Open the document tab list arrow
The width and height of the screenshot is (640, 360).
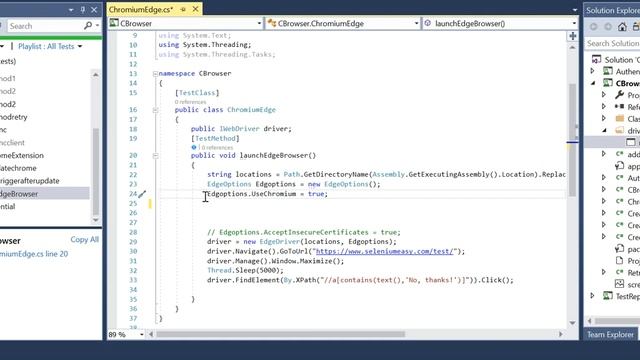575,10
